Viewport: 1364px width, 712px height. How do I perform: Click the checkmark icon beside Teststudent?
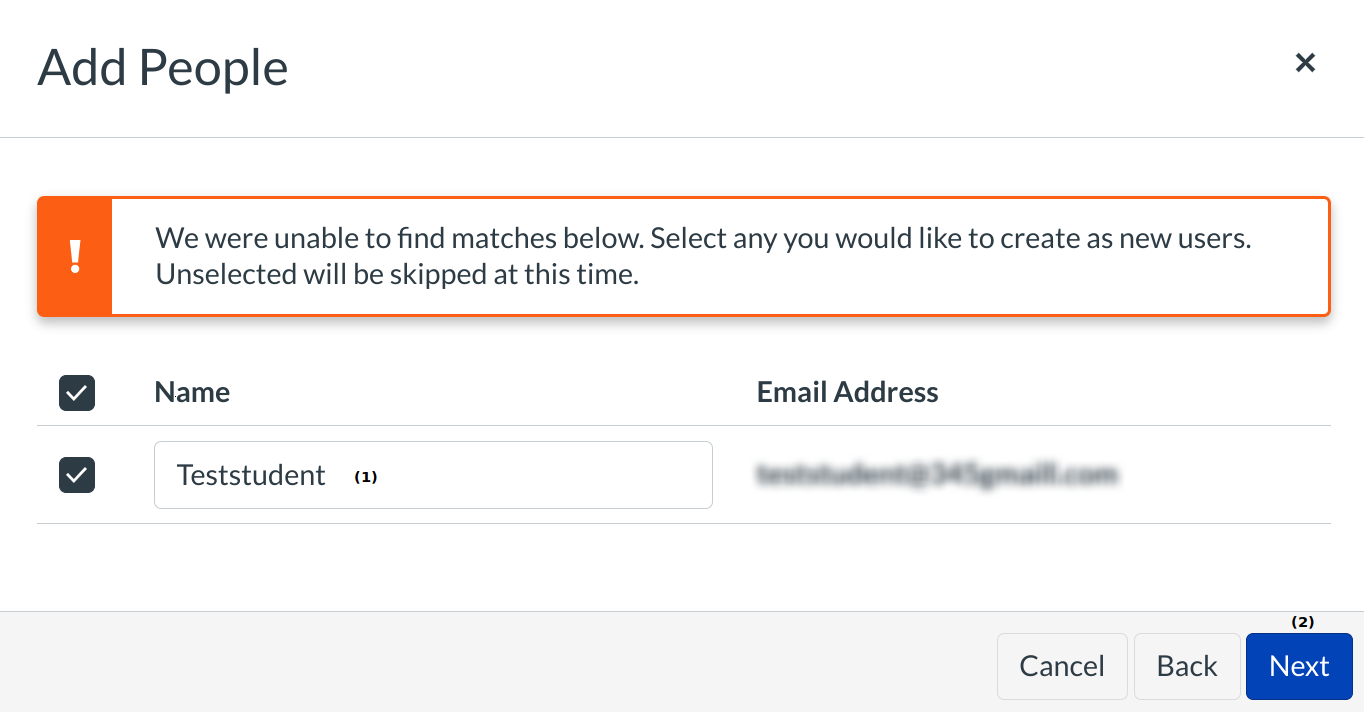(77, 475)
